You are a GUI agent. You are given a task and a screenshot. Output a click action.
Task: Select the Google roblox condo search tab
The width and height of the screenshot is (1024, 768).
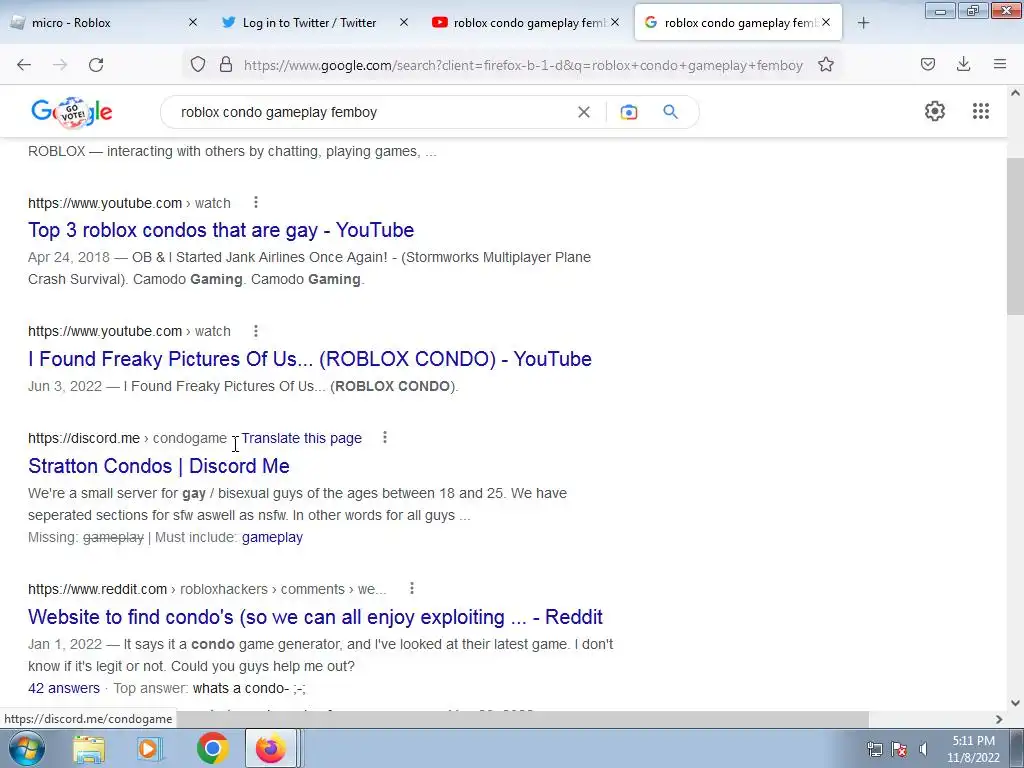pyautogui.click(x=738, y=23)
